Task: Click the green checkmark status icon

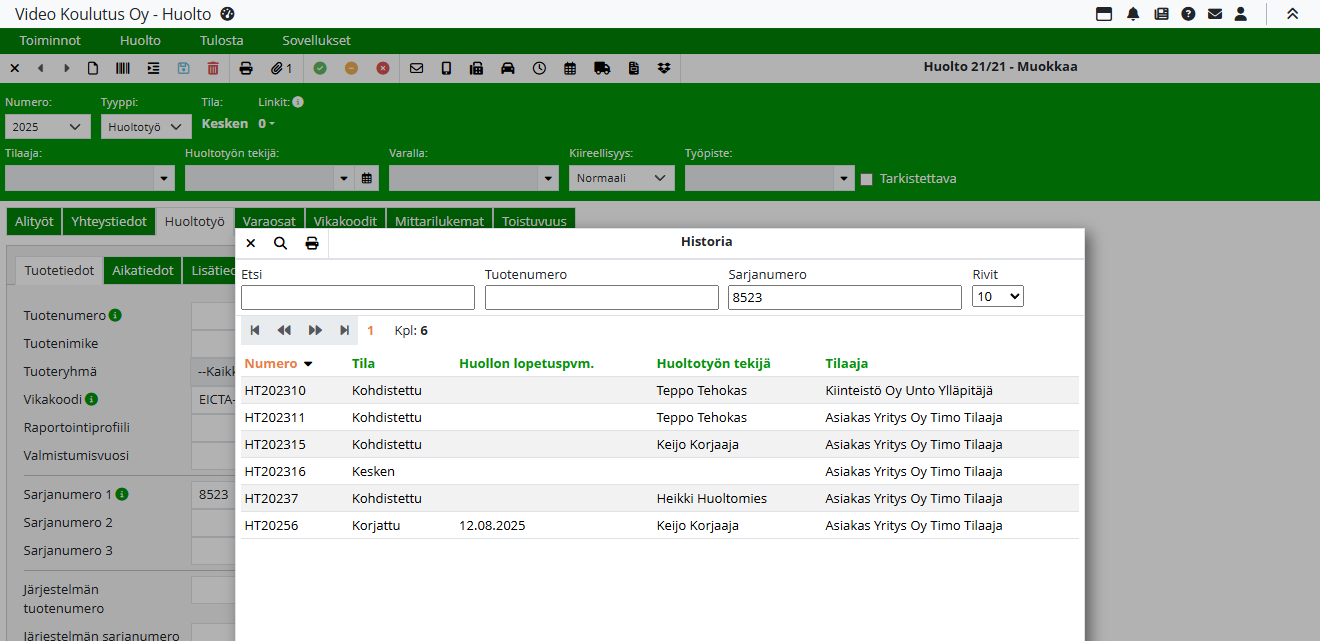Action: pyautogui.click(x=320, y=68)
